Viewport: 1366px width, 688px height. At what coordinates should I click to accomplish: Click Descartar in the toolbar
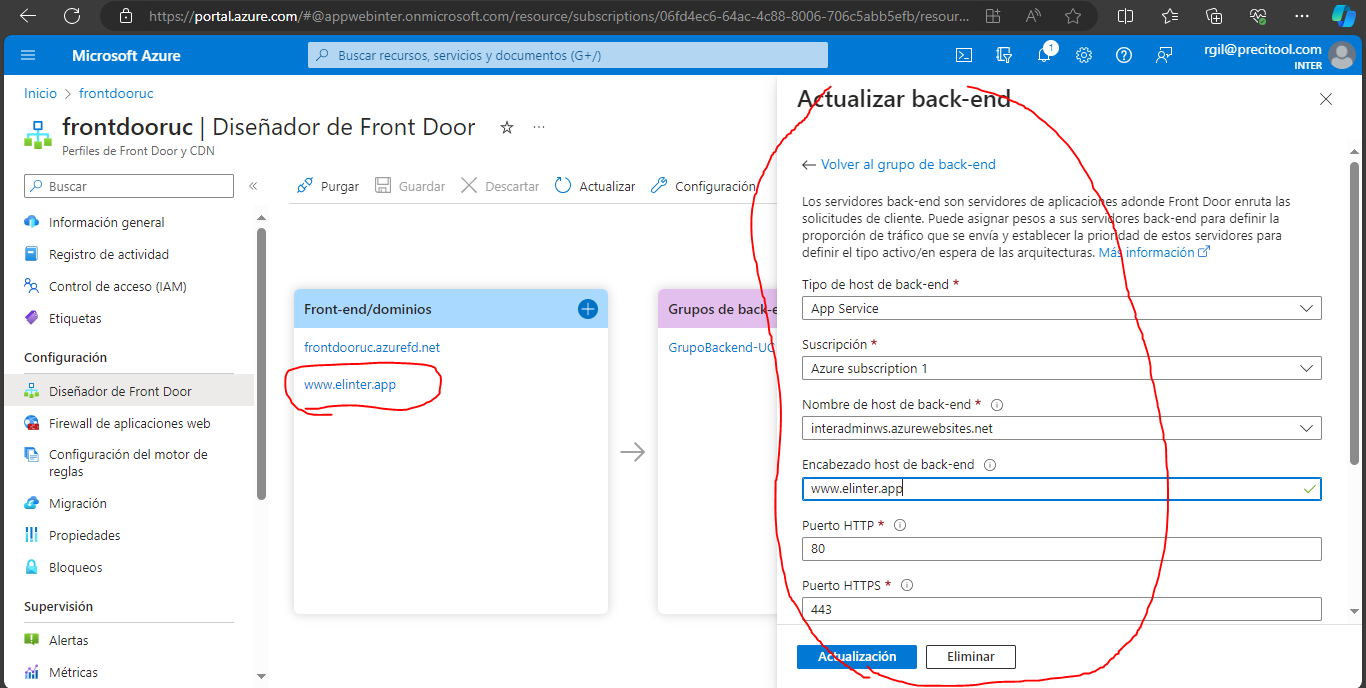click(500, 186)
